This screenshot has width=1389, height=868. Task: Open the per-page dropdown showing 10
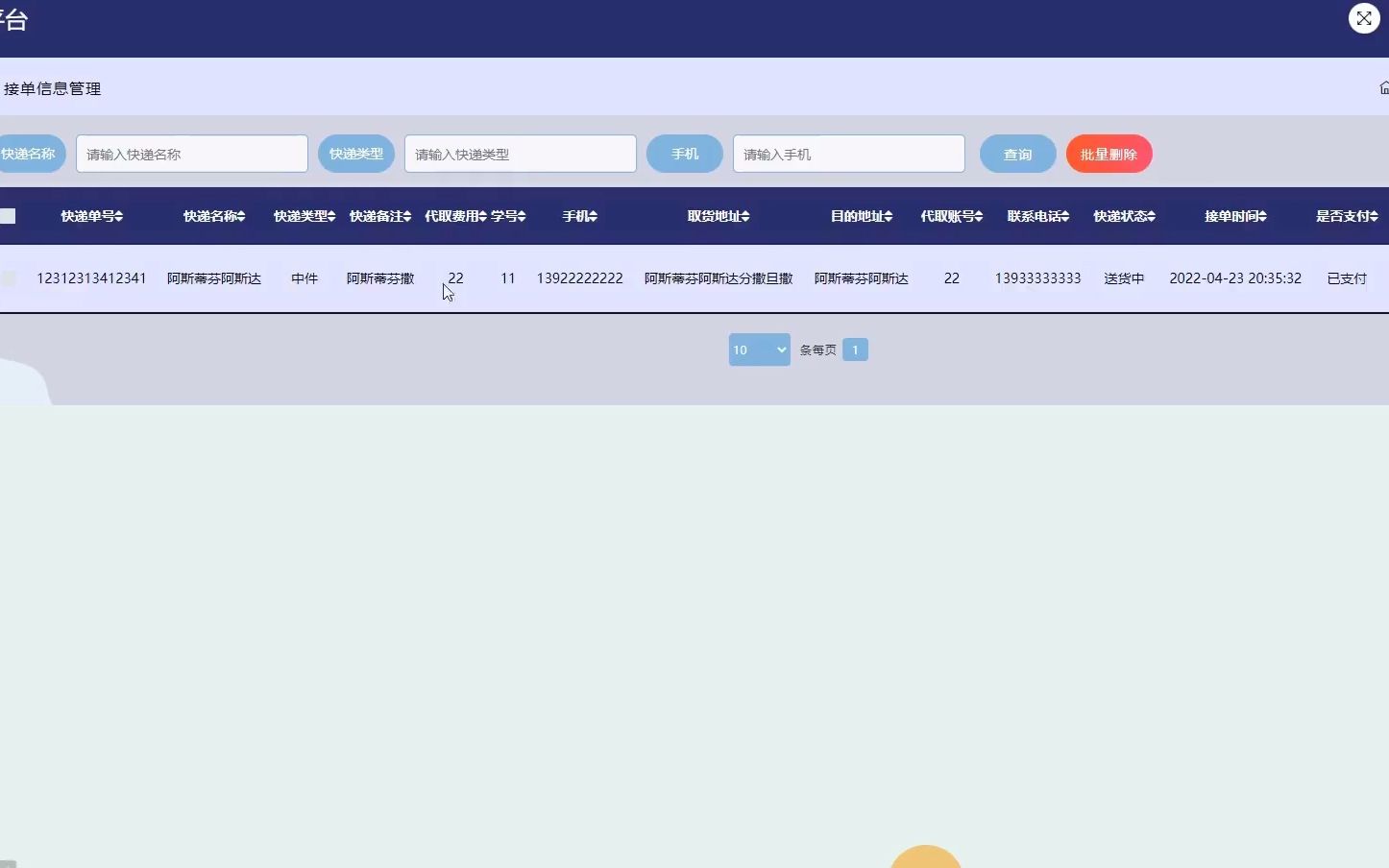click(x=759, y=350)
